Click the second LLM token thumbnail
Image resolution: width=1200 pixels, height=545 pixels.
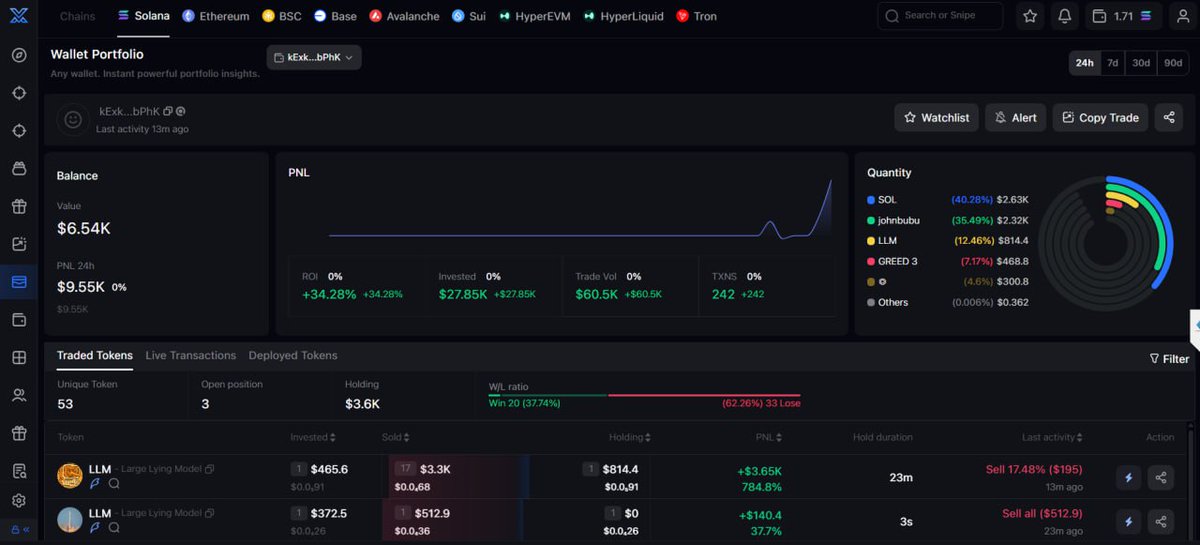70,520
